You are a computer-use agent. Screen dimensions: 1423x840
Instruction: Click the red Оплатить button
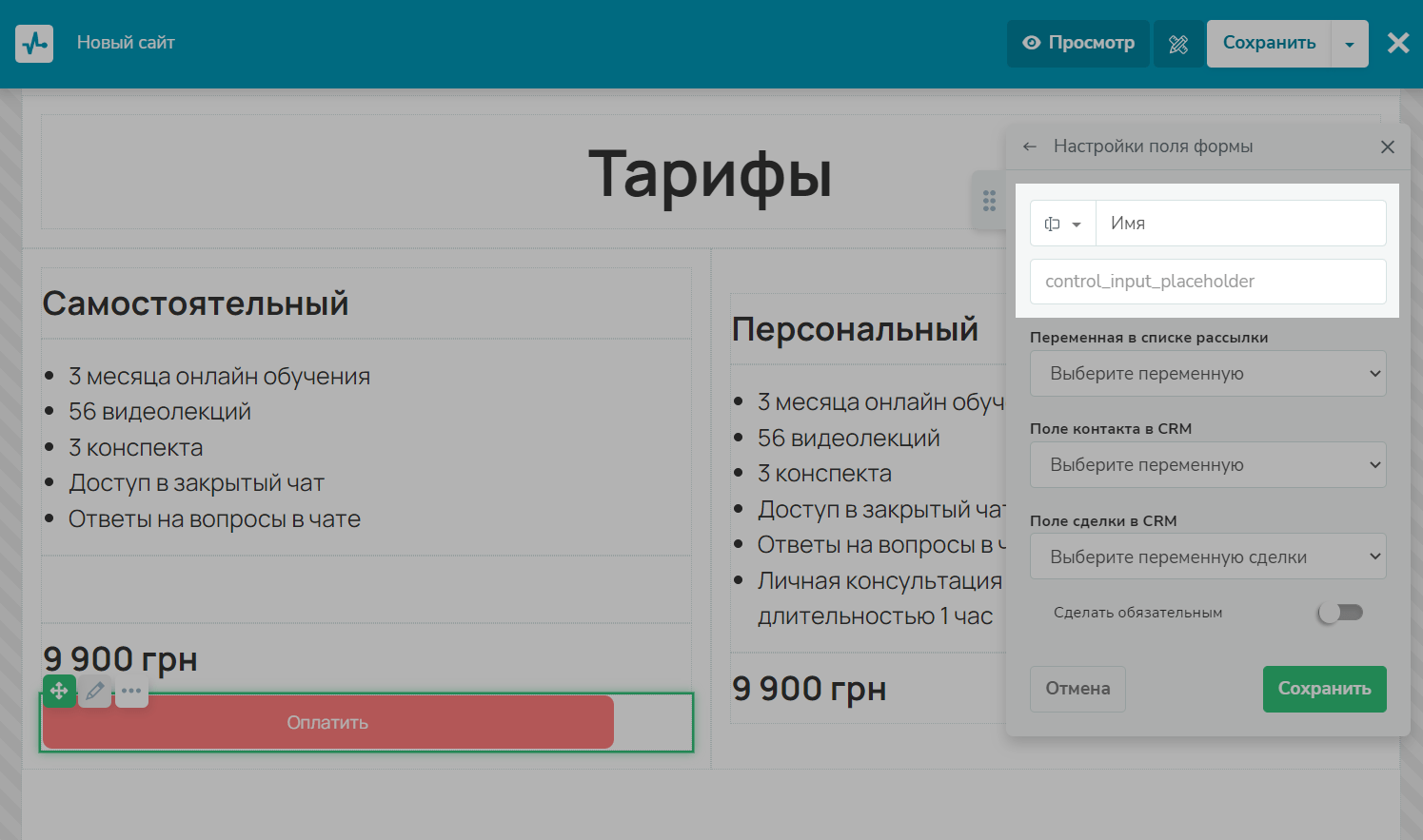(x=328, y=722)
